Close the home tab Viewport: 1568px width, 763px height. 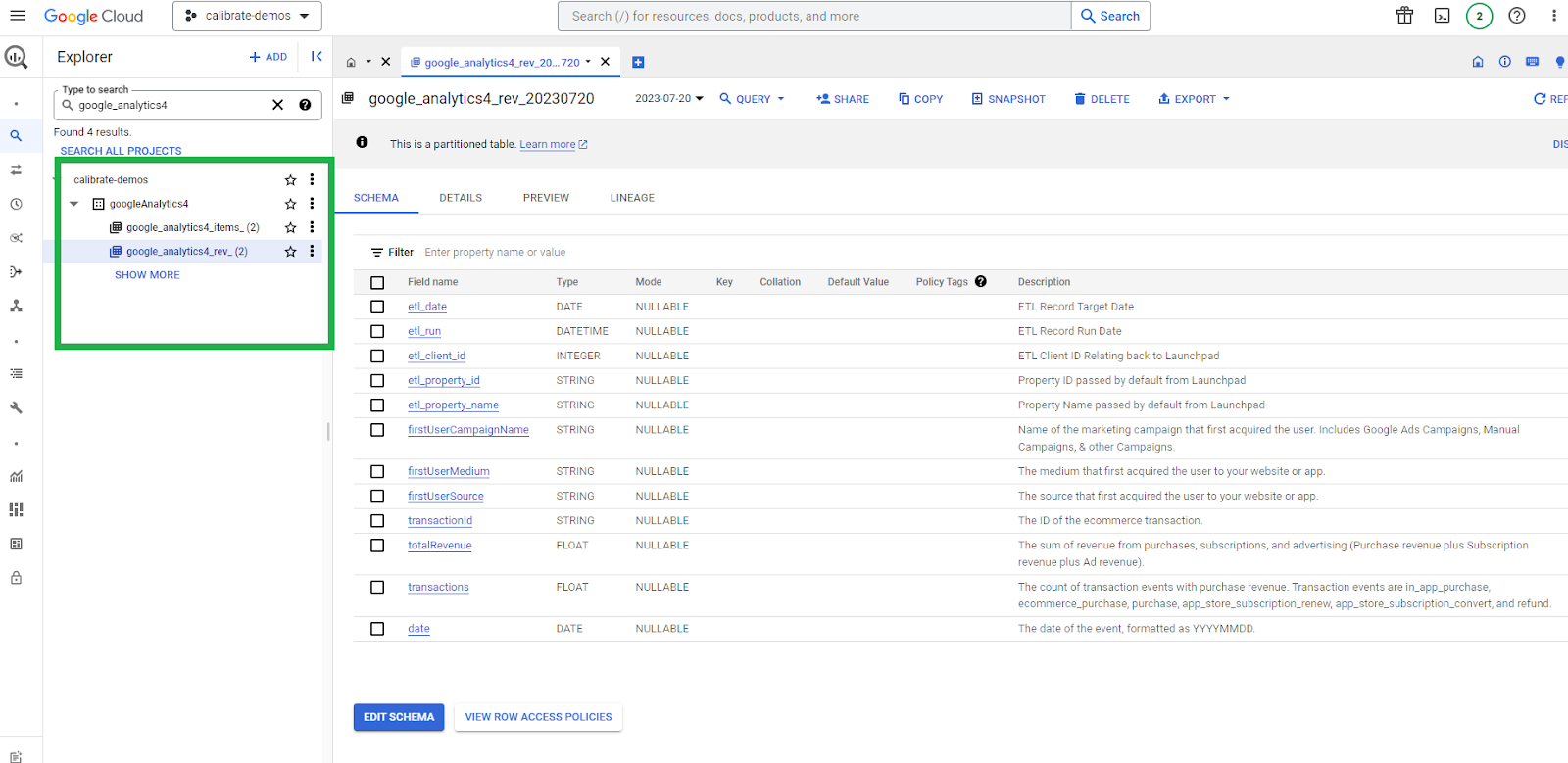[386, 62]
